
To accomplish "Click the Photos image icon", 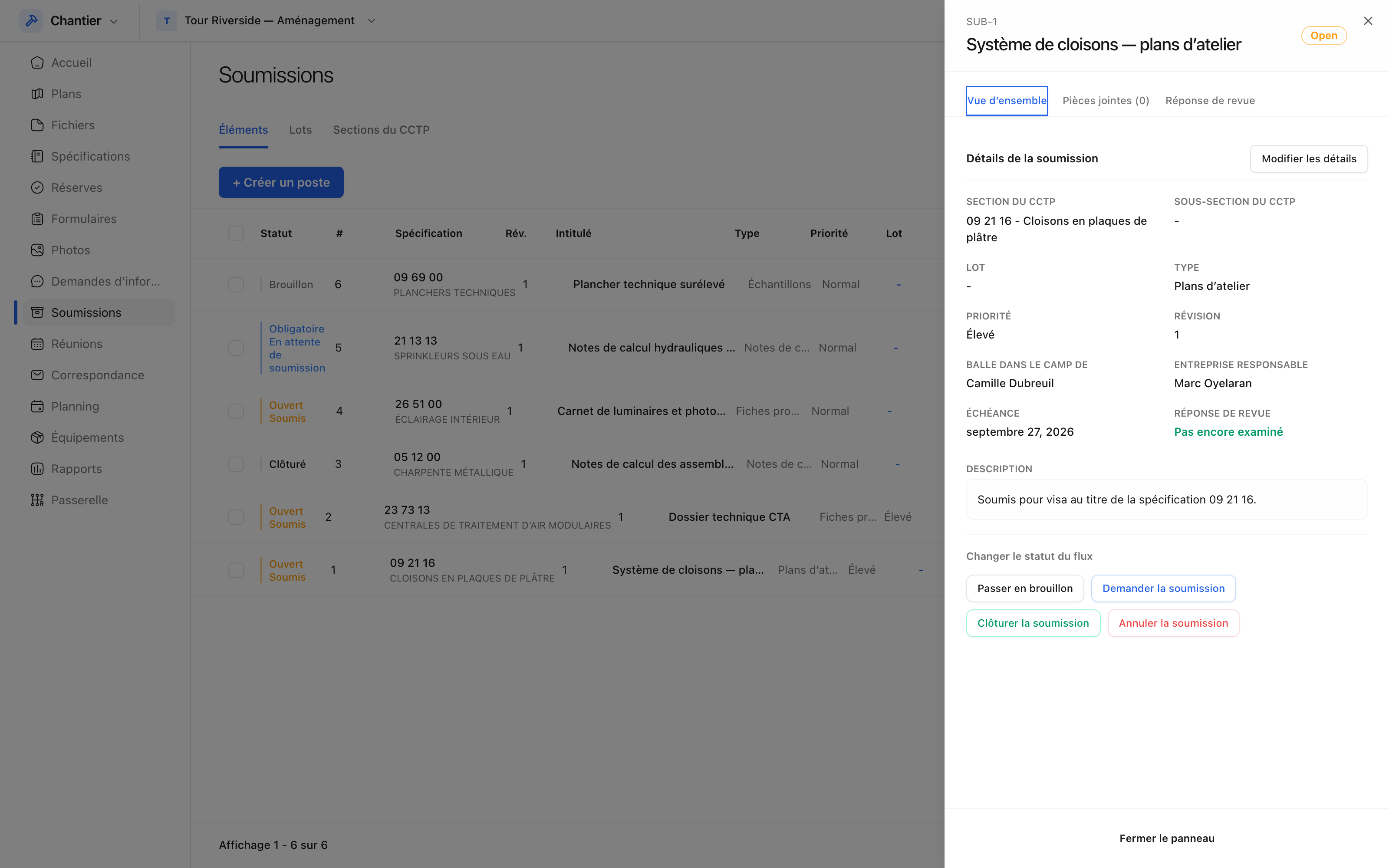I will pyautogui.click(x=37, y=250).
